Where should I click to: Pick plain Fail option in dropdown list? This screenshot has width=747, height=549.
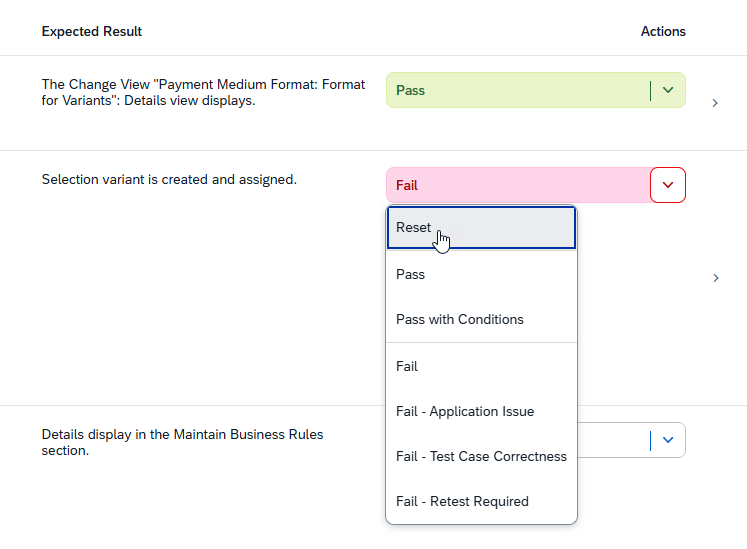click(481, 366)
